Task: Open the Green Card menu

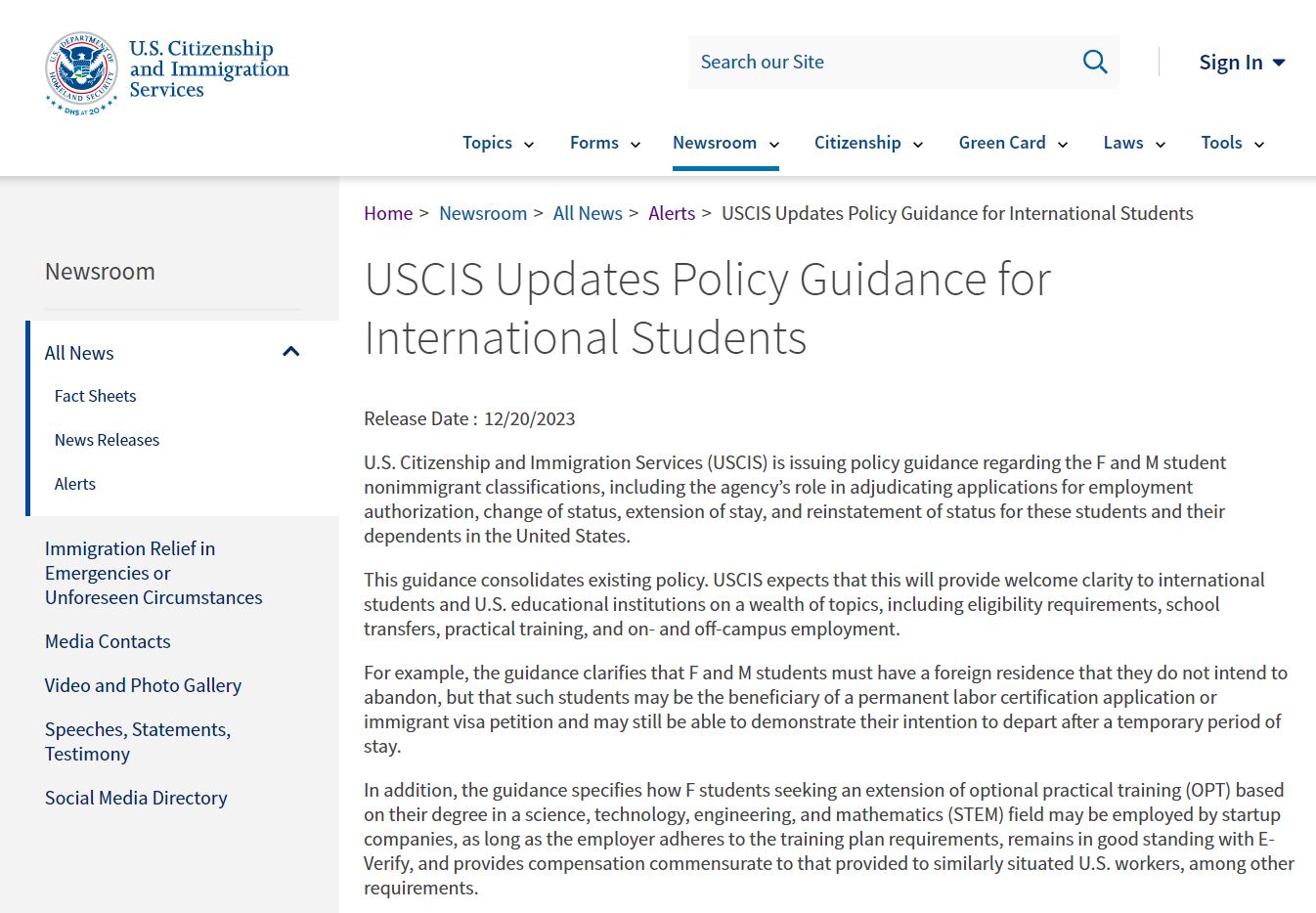Action: pyautogui.click(x=1012, y=143)
